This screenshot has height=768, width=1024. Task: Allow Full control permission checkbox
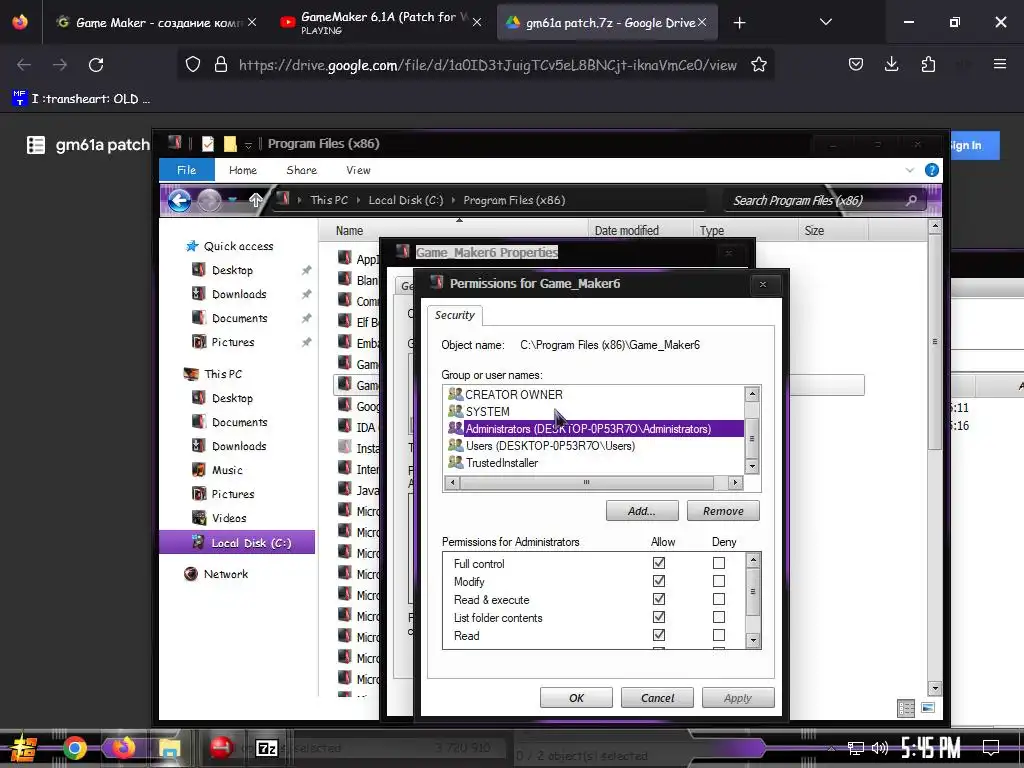(659, 563)
